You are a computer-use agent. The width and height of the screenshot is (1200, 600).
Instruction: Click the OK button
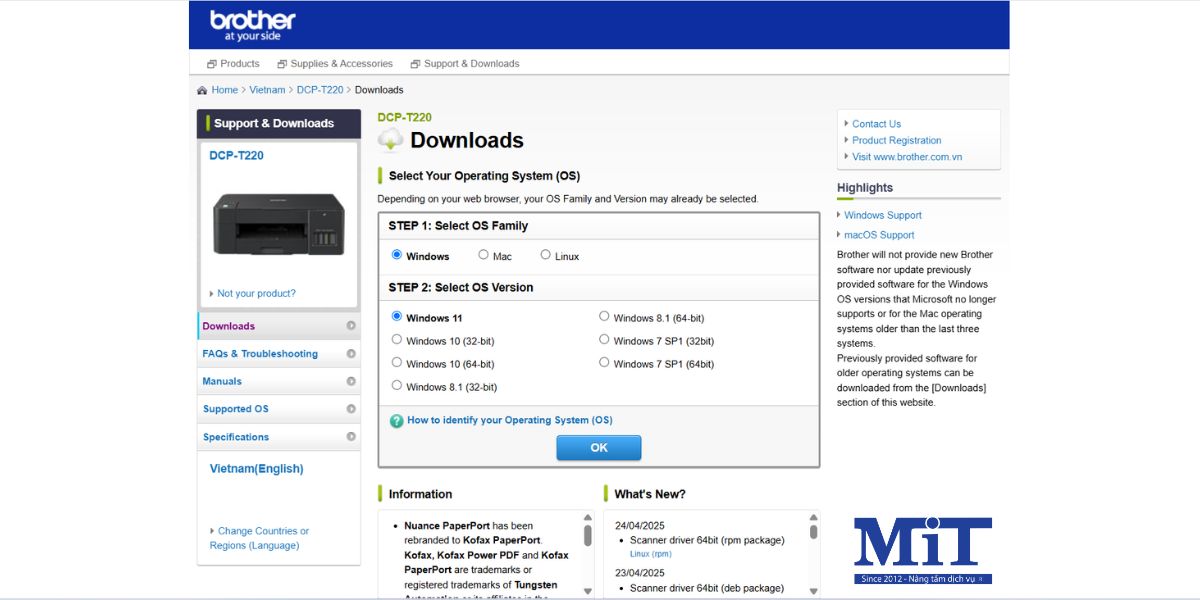(x=599, y=448)
